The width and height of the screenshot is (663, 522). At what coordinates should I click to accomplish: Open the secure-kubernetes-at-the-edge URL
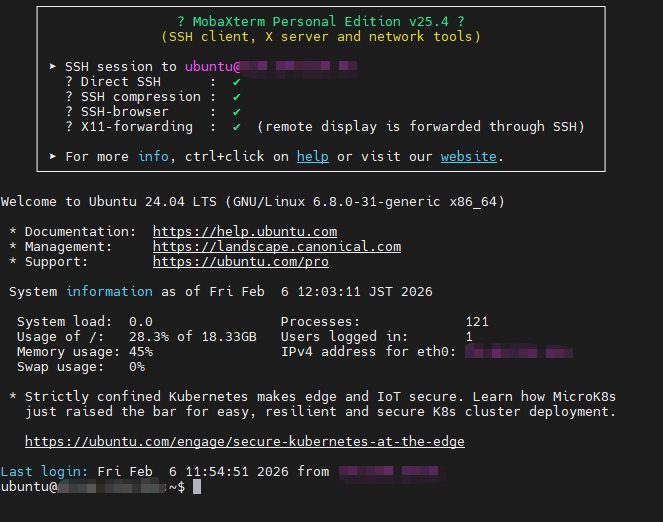pyautogui.click(x=244, y=442)
